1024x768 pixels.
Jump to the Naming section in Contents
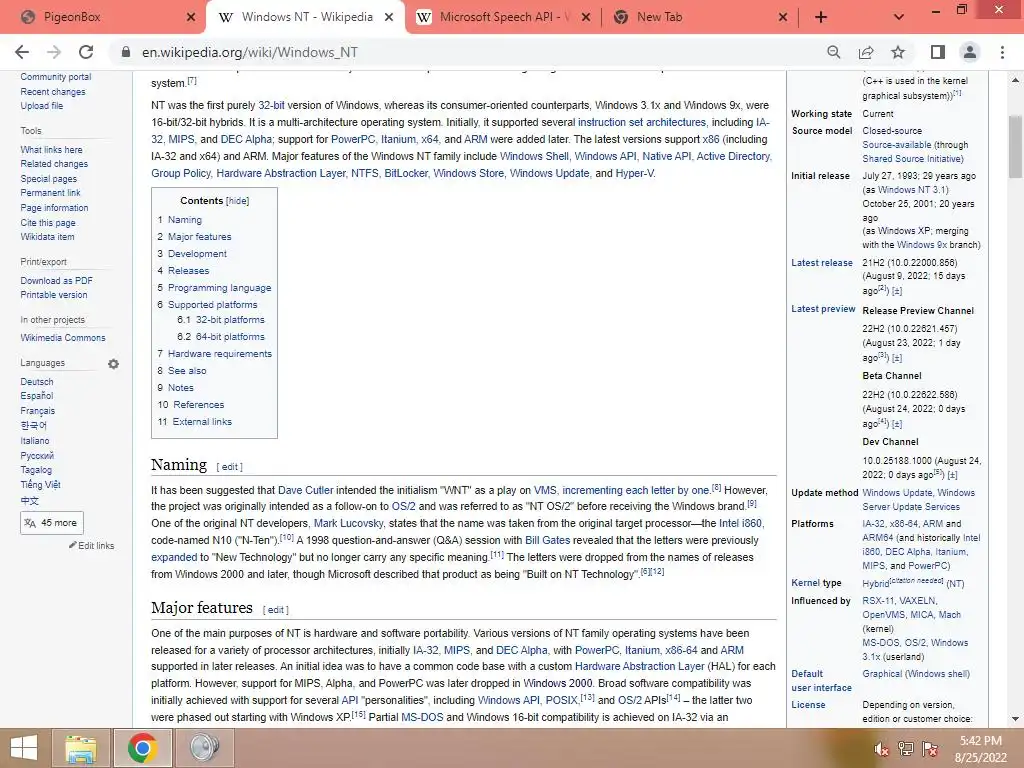[x=185, y=220]
